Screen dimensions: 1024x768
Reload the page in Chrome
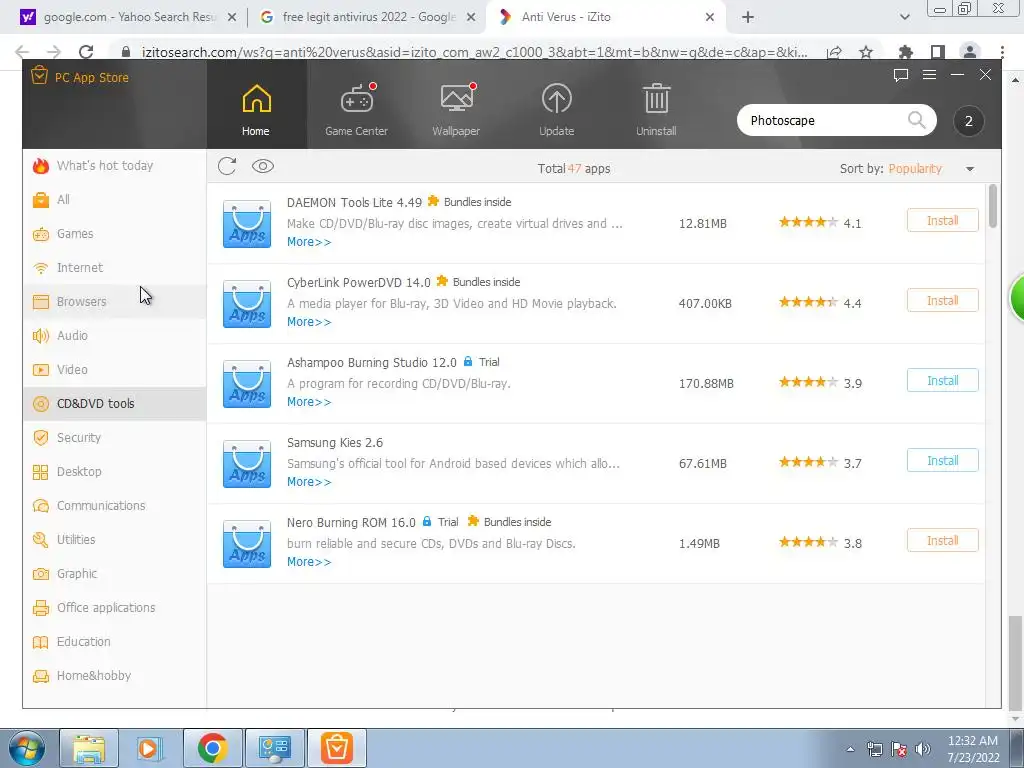(86, 52)
